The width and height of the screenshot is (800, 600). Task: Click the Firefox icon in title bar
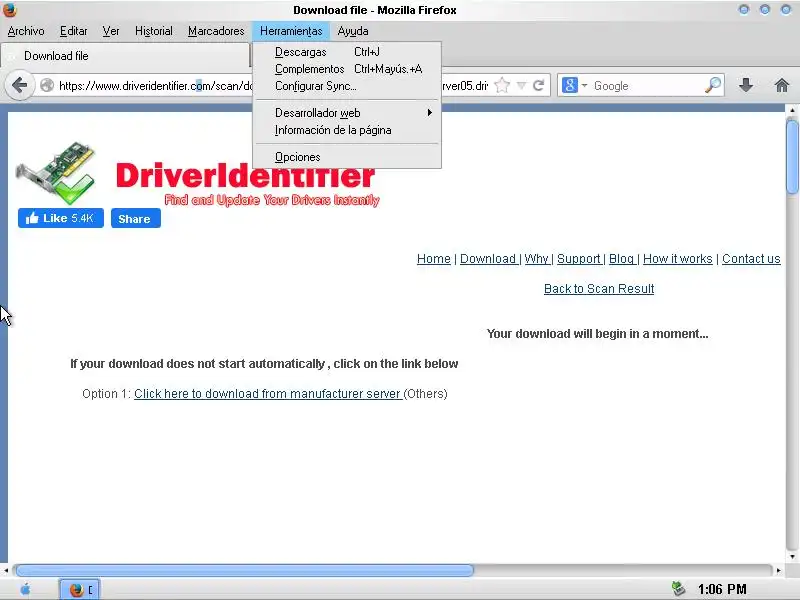tap(10, 10)
